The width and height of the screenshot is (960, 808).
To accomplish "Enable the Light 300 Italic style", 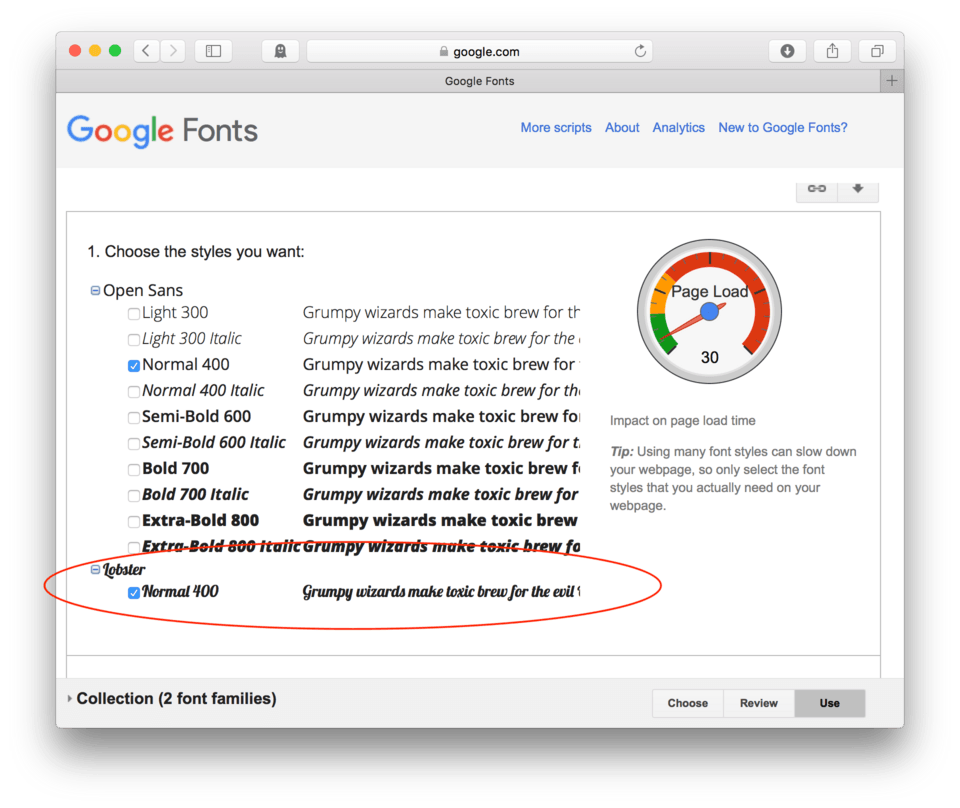I will point(133,340).
